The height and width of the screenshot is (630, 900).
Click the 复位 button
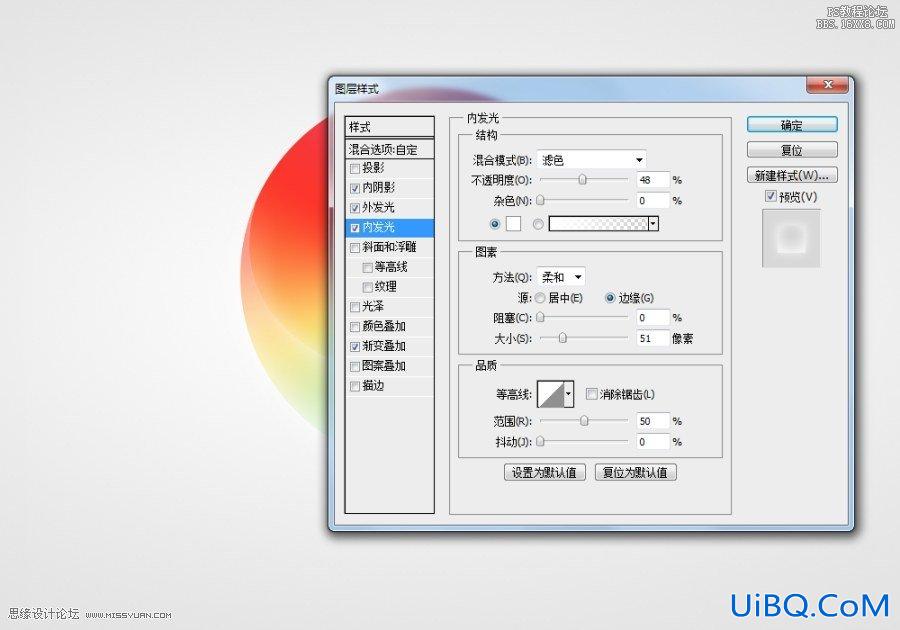pyautogui.click(x=792, y=150)
